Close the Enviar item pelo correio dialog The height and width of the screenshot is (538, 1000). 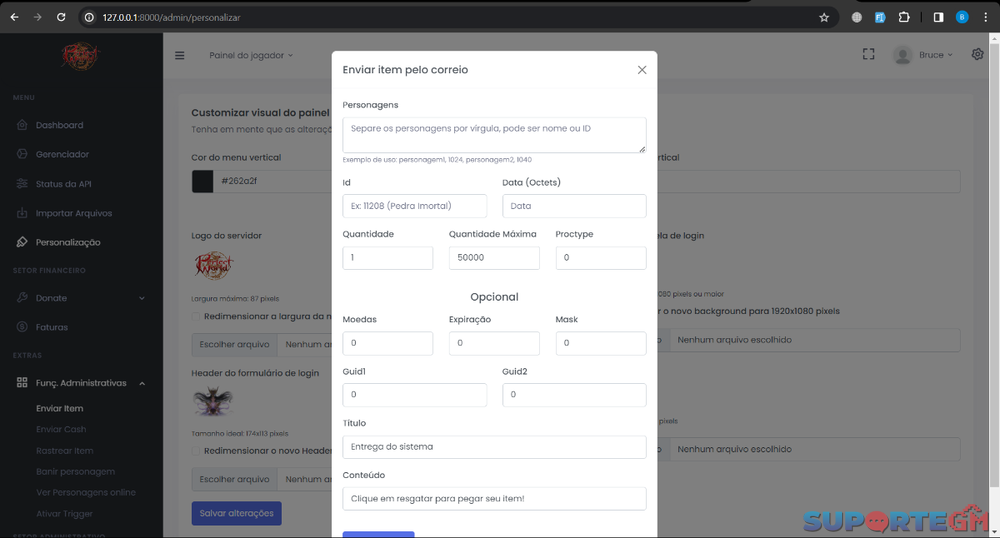(x=642, y=70)
